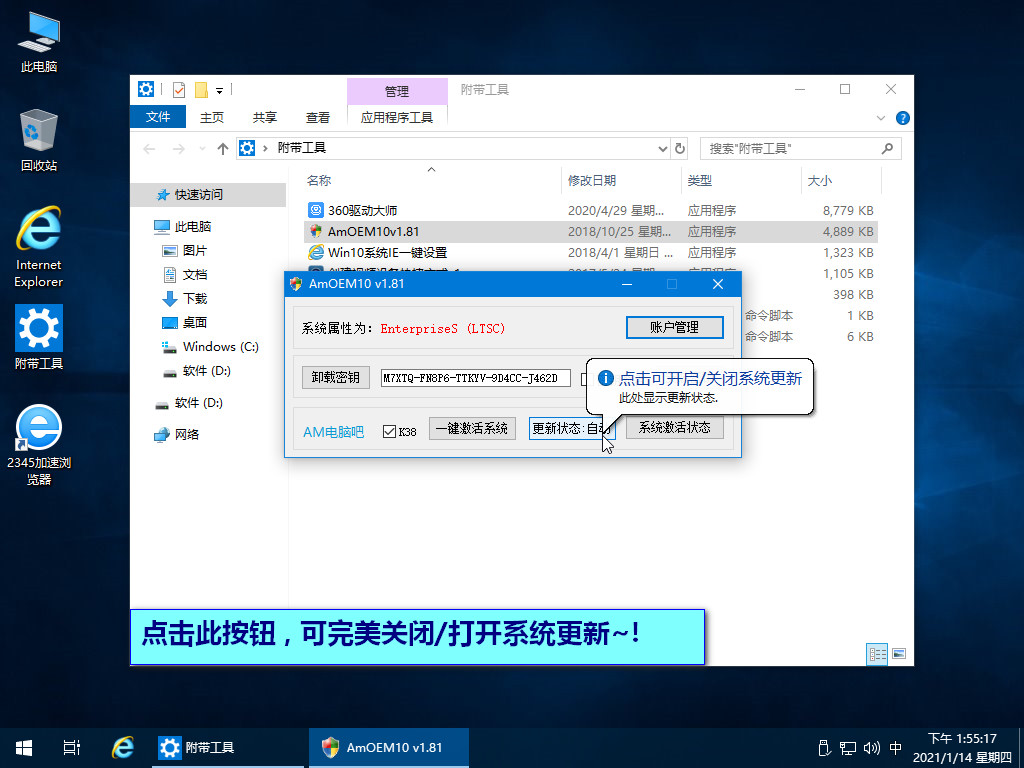The image size is (1024, 768).
Task: Select the 360驱动大师 file
Action: [591, 210]
